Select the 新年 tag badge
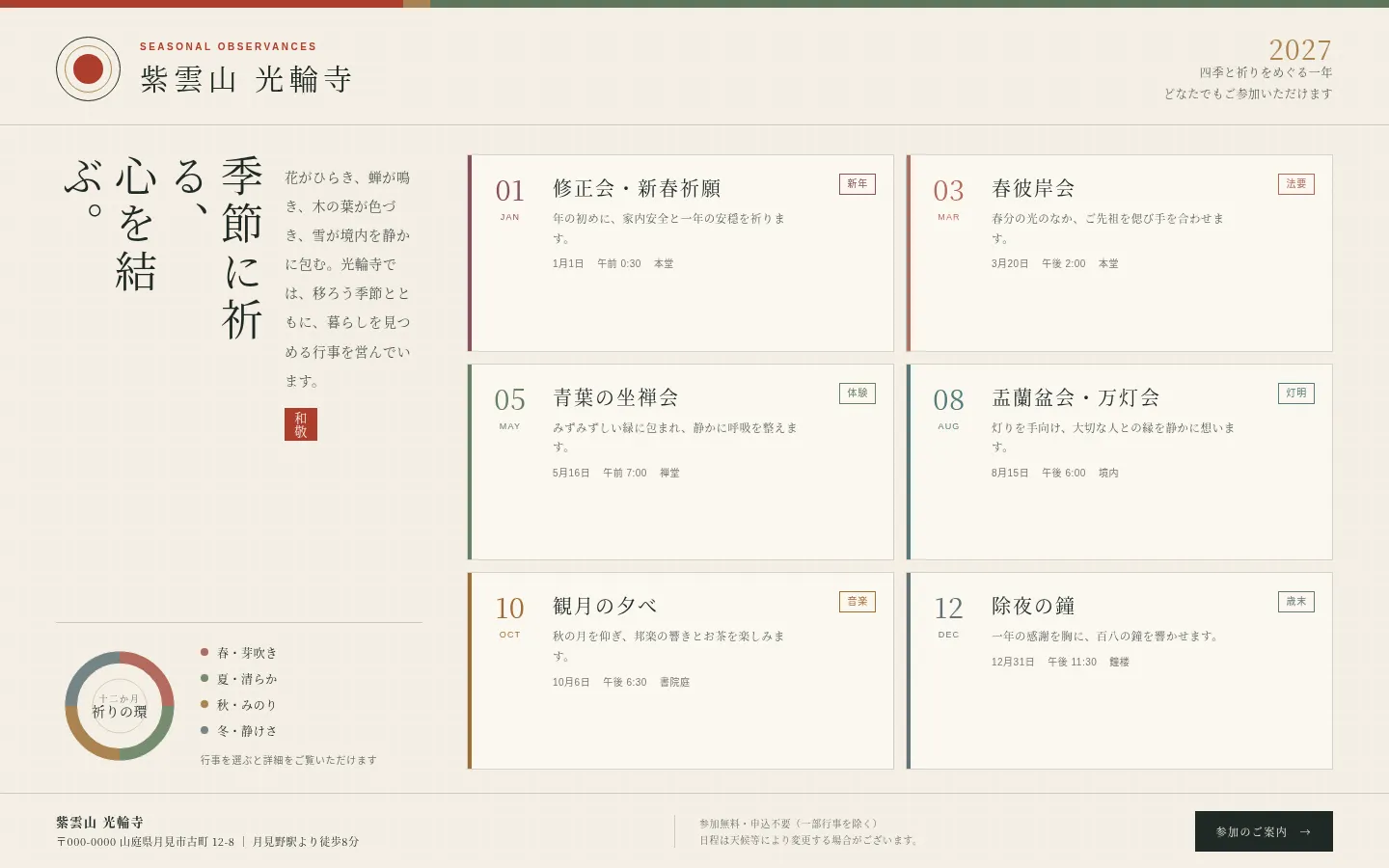Image resolution: width=1389 pixels, height=868 pixels. click(858, 184)
